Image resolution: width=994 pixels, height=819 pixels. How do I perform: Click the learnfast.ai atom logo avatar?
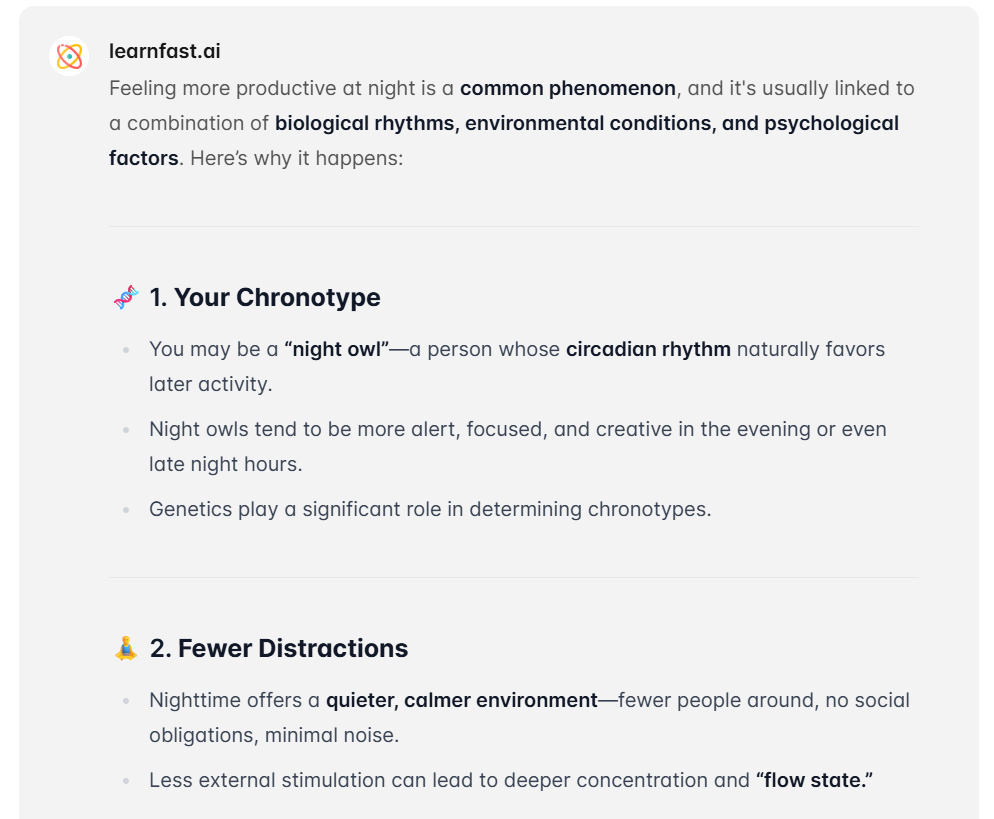click(69, 56)
